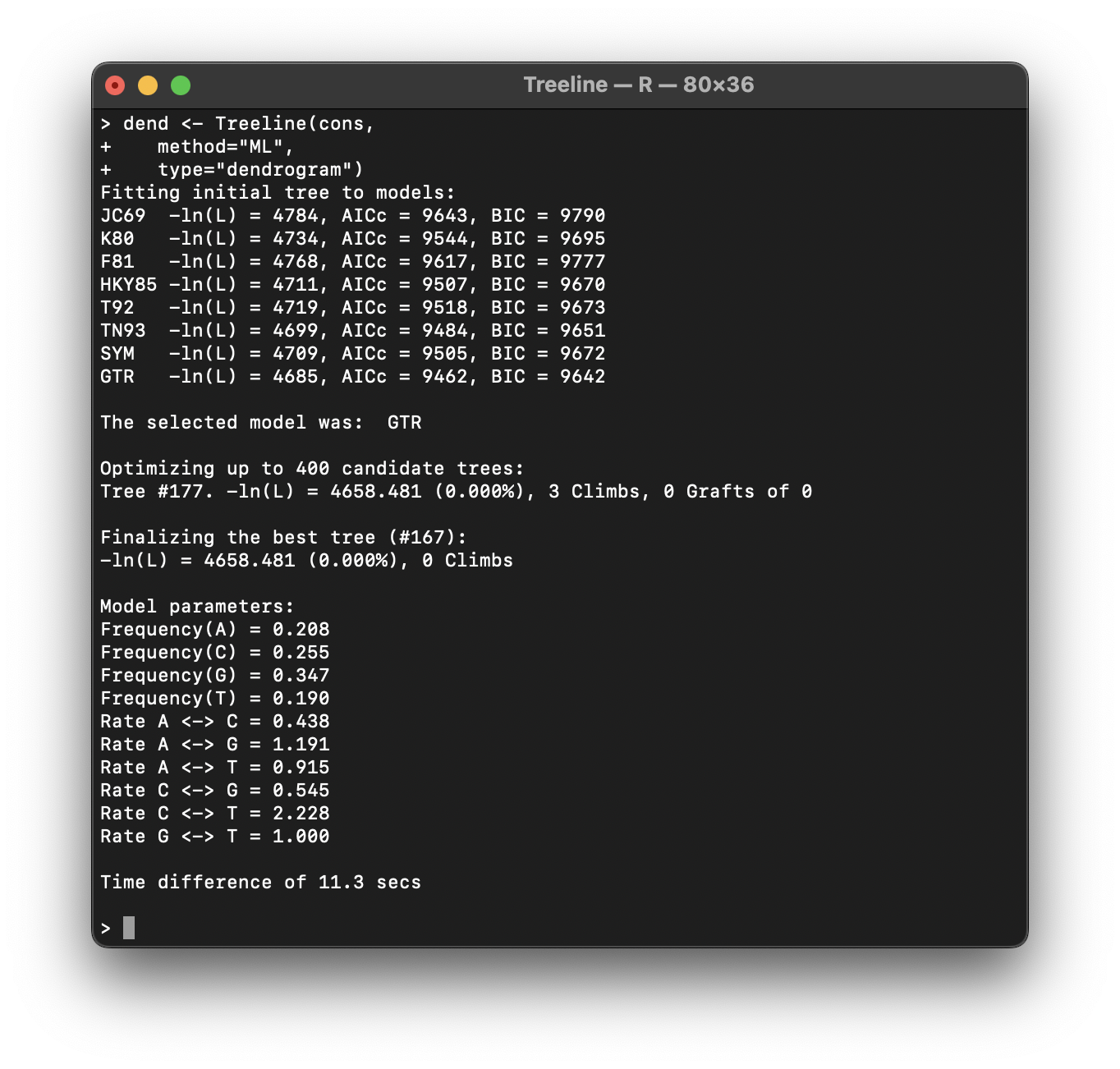Click the yellow minimize window button

coord(148,85)
